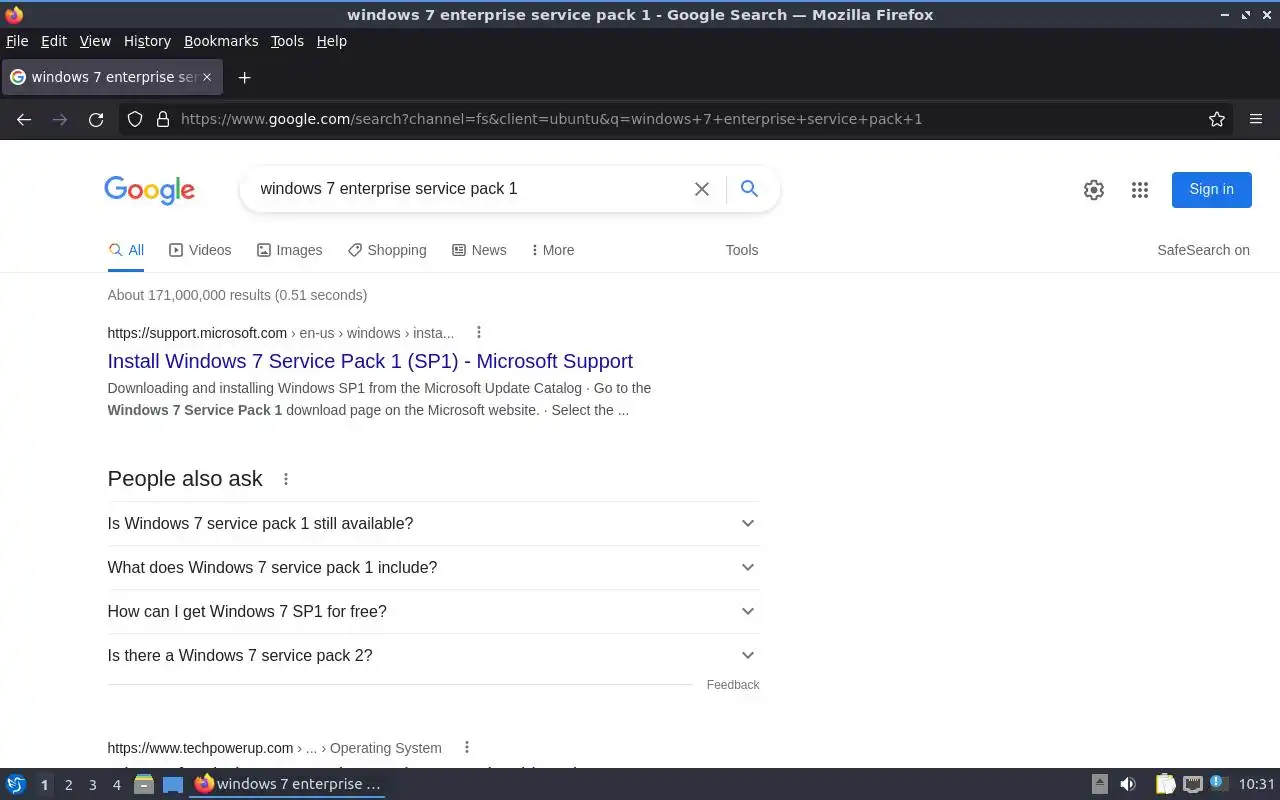Click the Sign in button
The image size is (1280, 800).
[x=1211, y=189]
